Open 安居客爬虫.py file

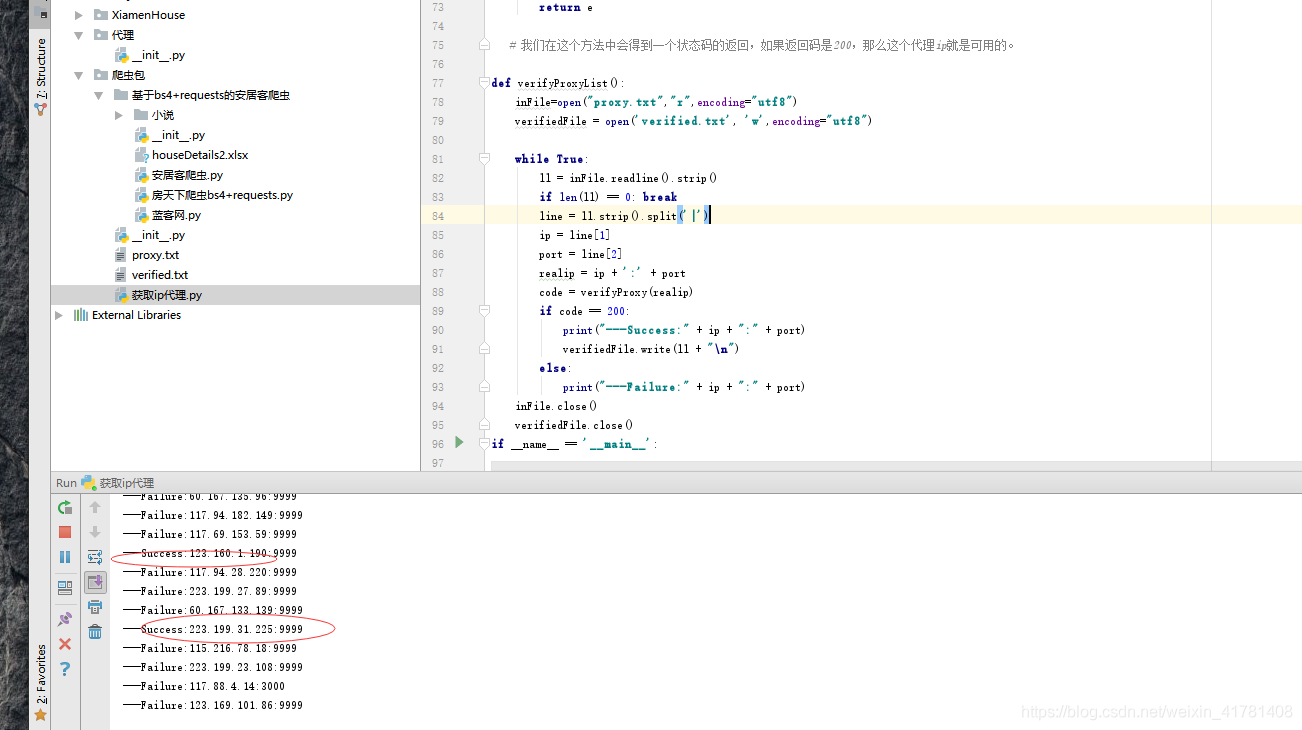tap(187, 175)
